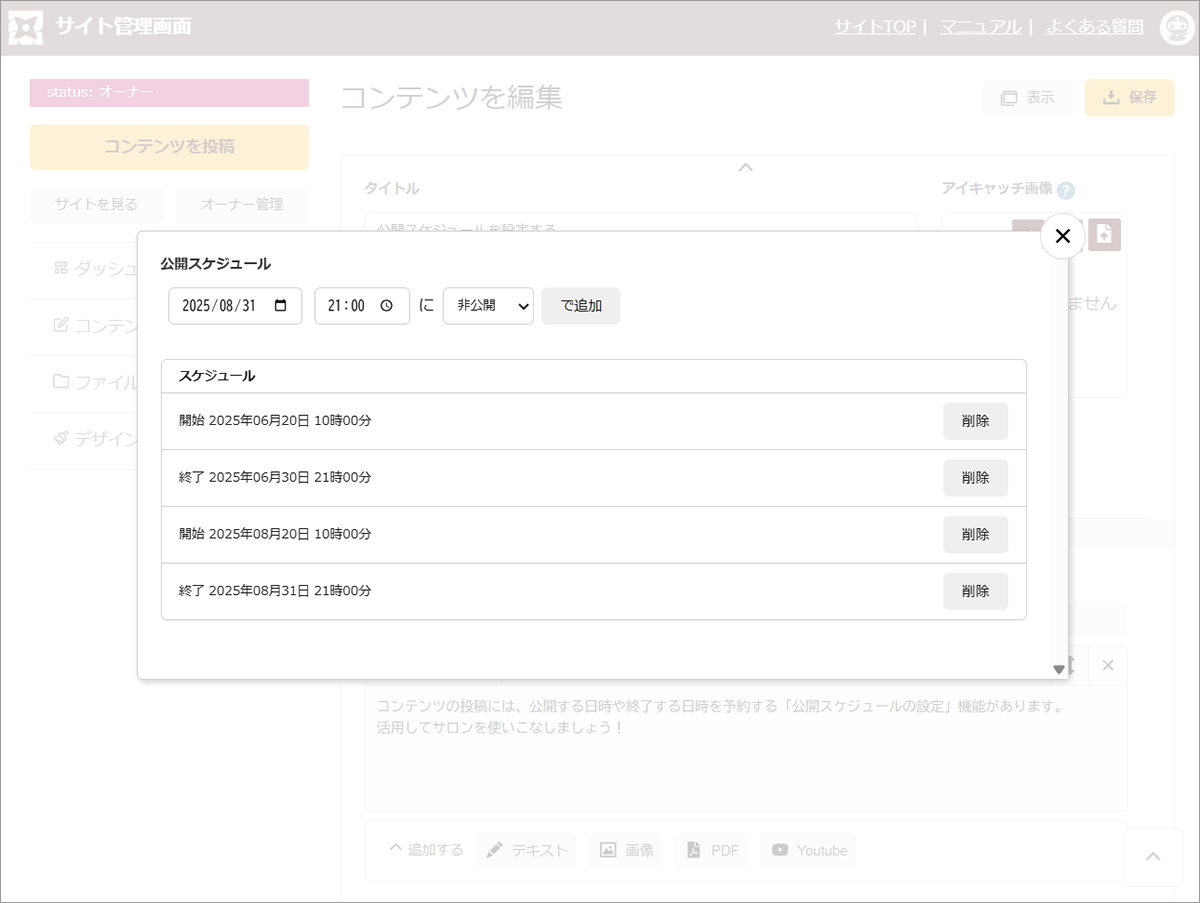Click the 2025/08/31 date input field
The height and width of the screenshot is (903, 1200).
click(222, 306)
